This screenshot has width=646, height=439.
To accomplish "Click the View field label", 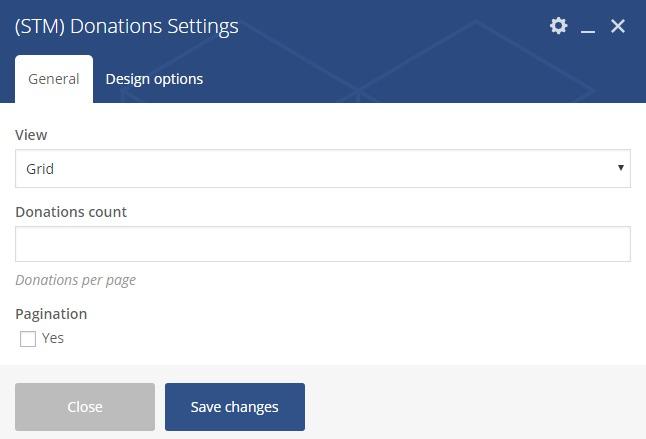I will pyautogui.click(x=31, y=135).
